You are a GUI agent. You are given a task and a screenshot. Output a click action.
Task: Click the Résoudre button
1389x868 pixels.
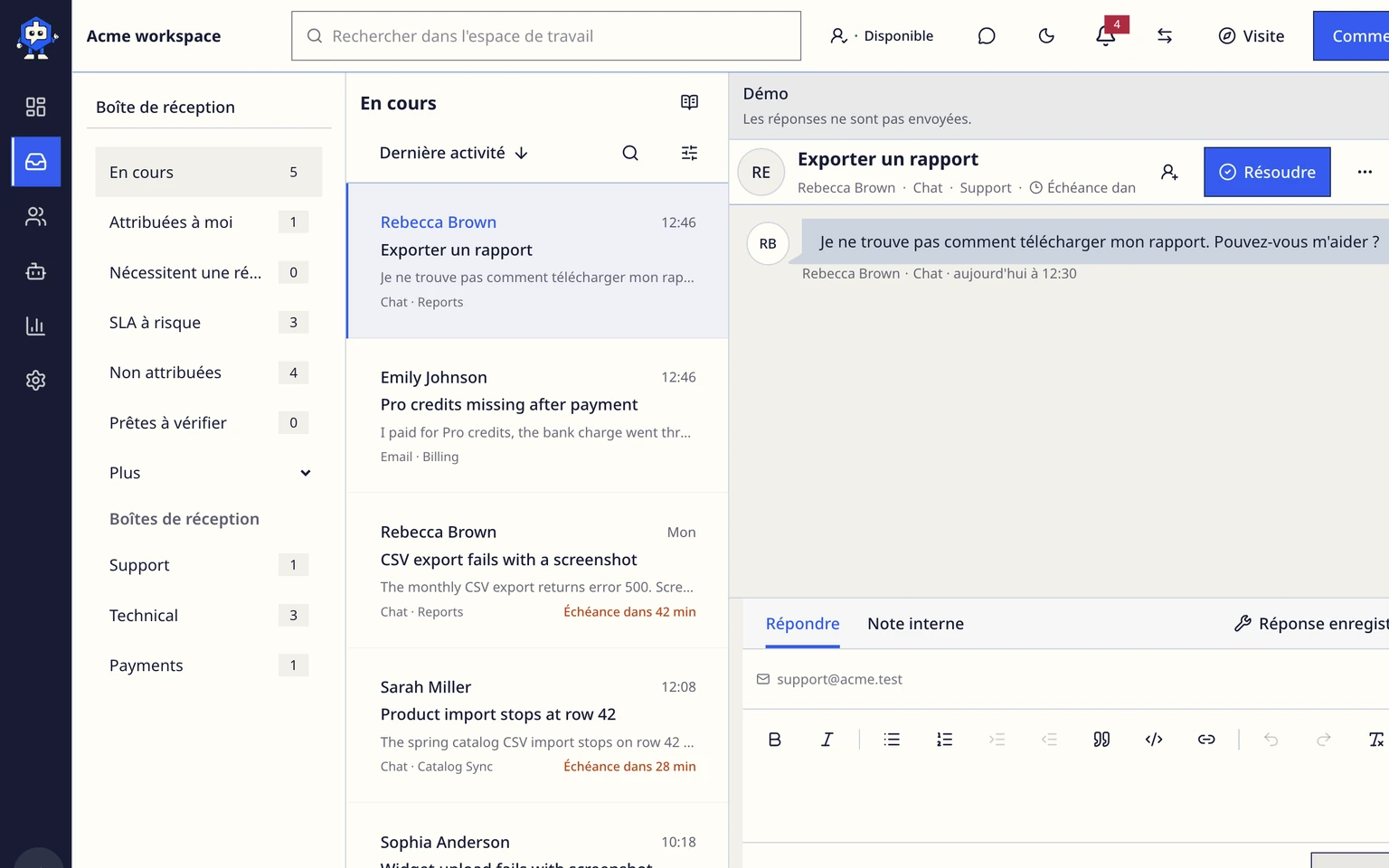click(x=1267, y=172)
